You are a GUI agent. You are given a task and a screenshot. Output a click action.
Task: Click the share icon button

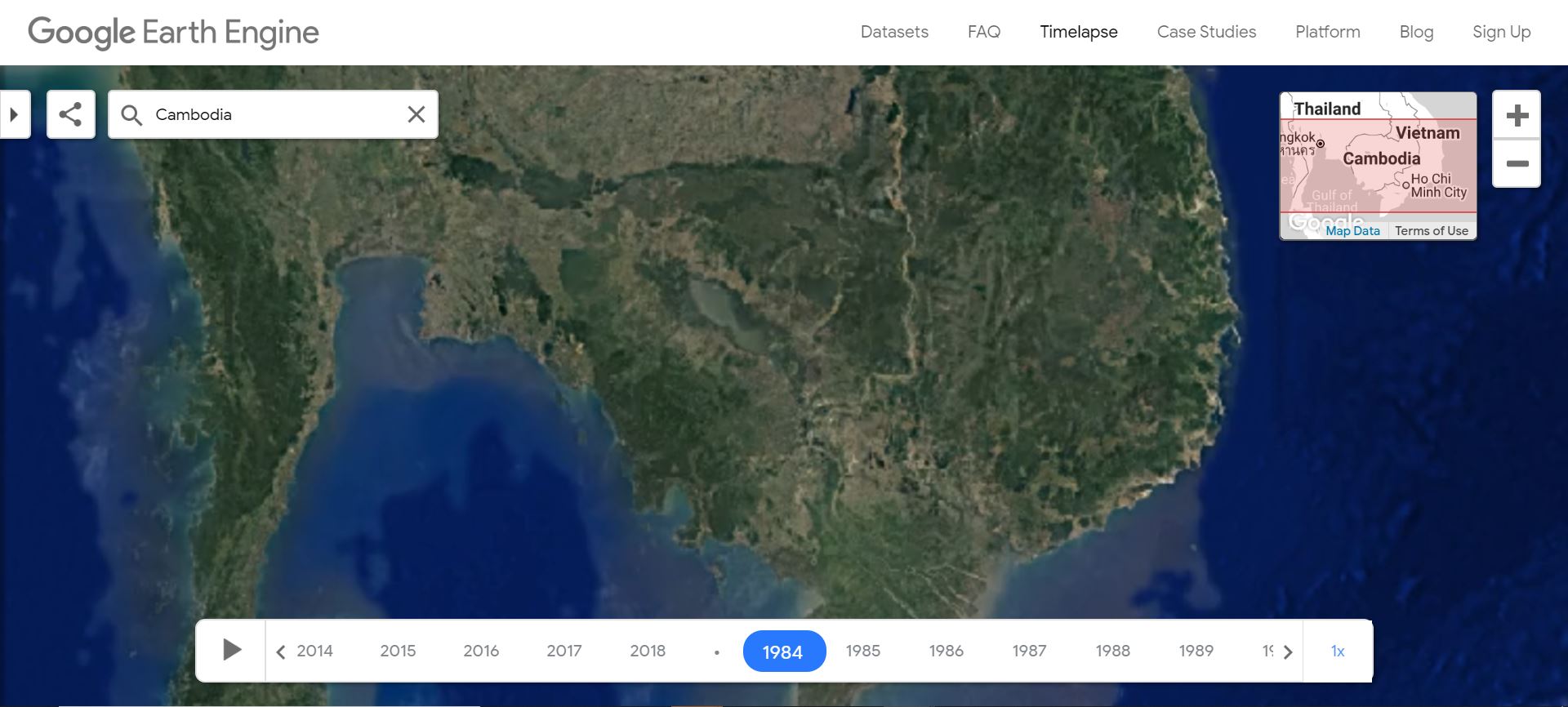(x=71, y=114)
